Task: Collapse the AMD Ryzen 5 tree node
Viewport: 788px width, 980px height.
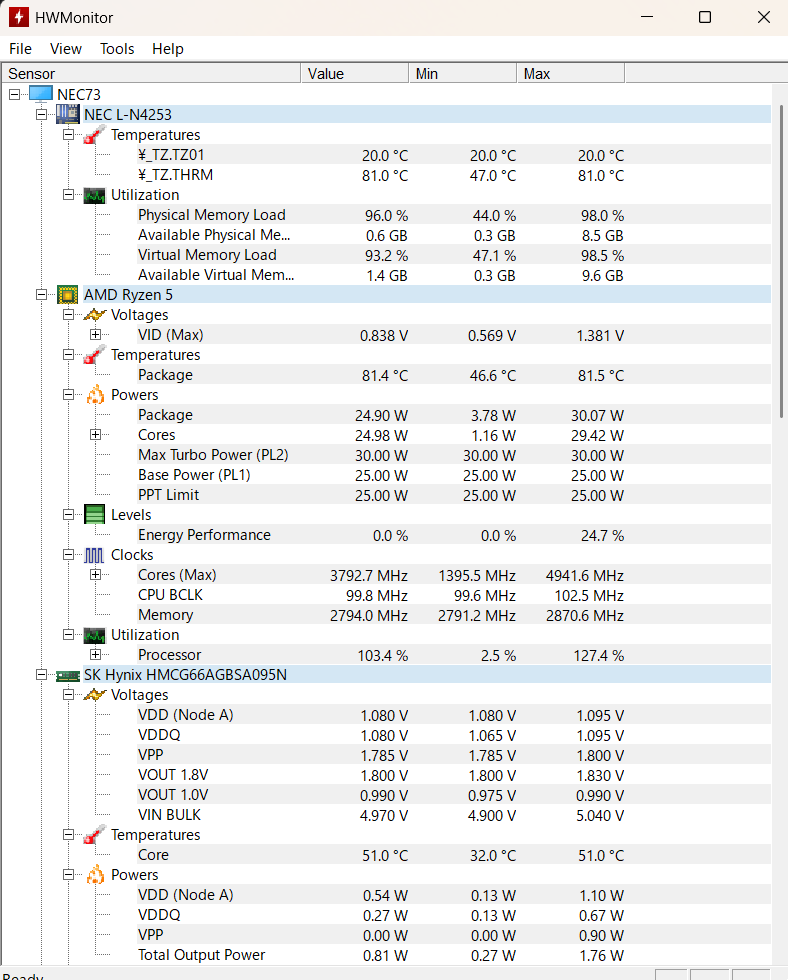Action: 42,294
